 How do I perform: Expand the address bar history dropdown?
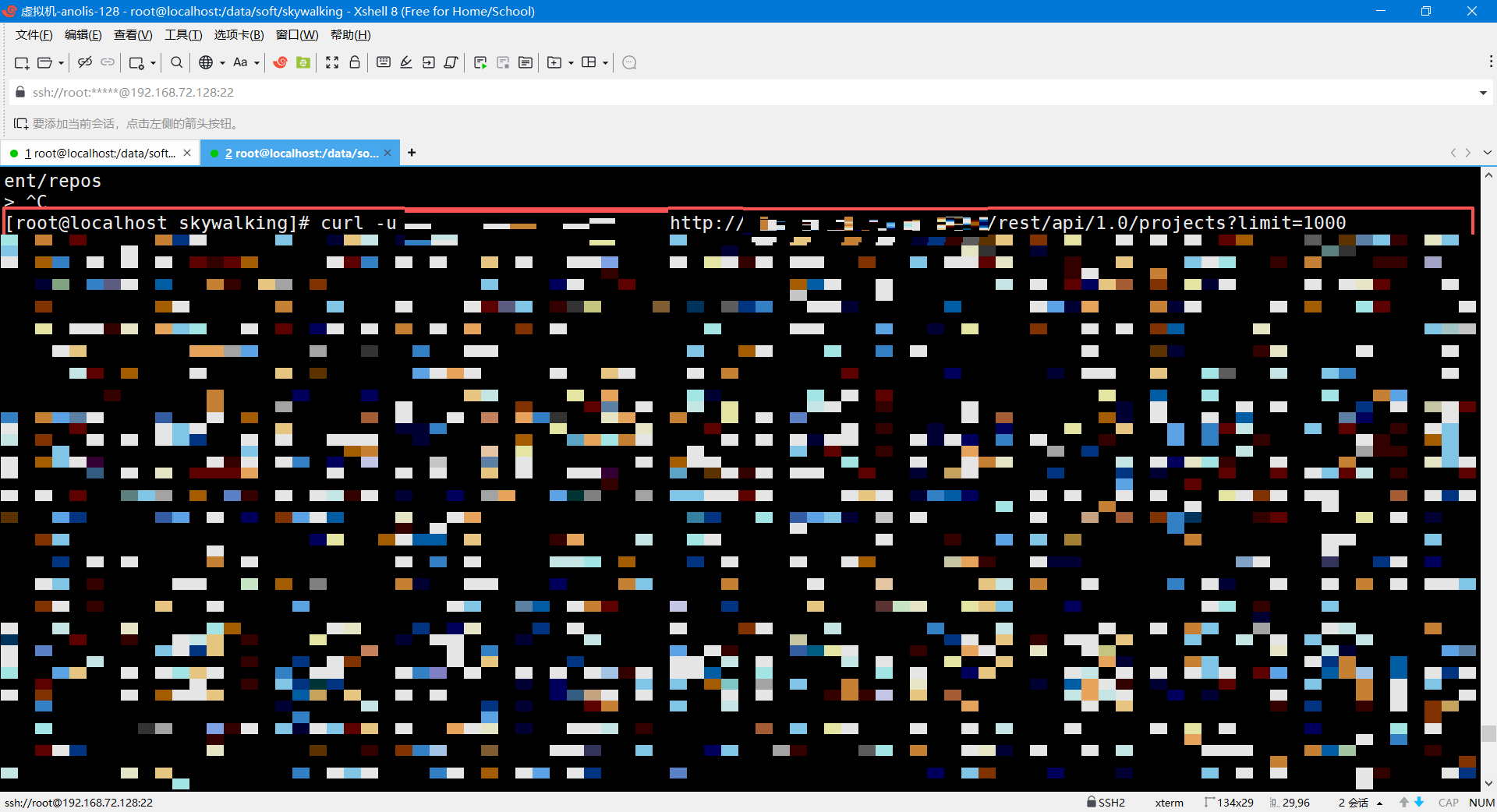(x=1482, y=93)
